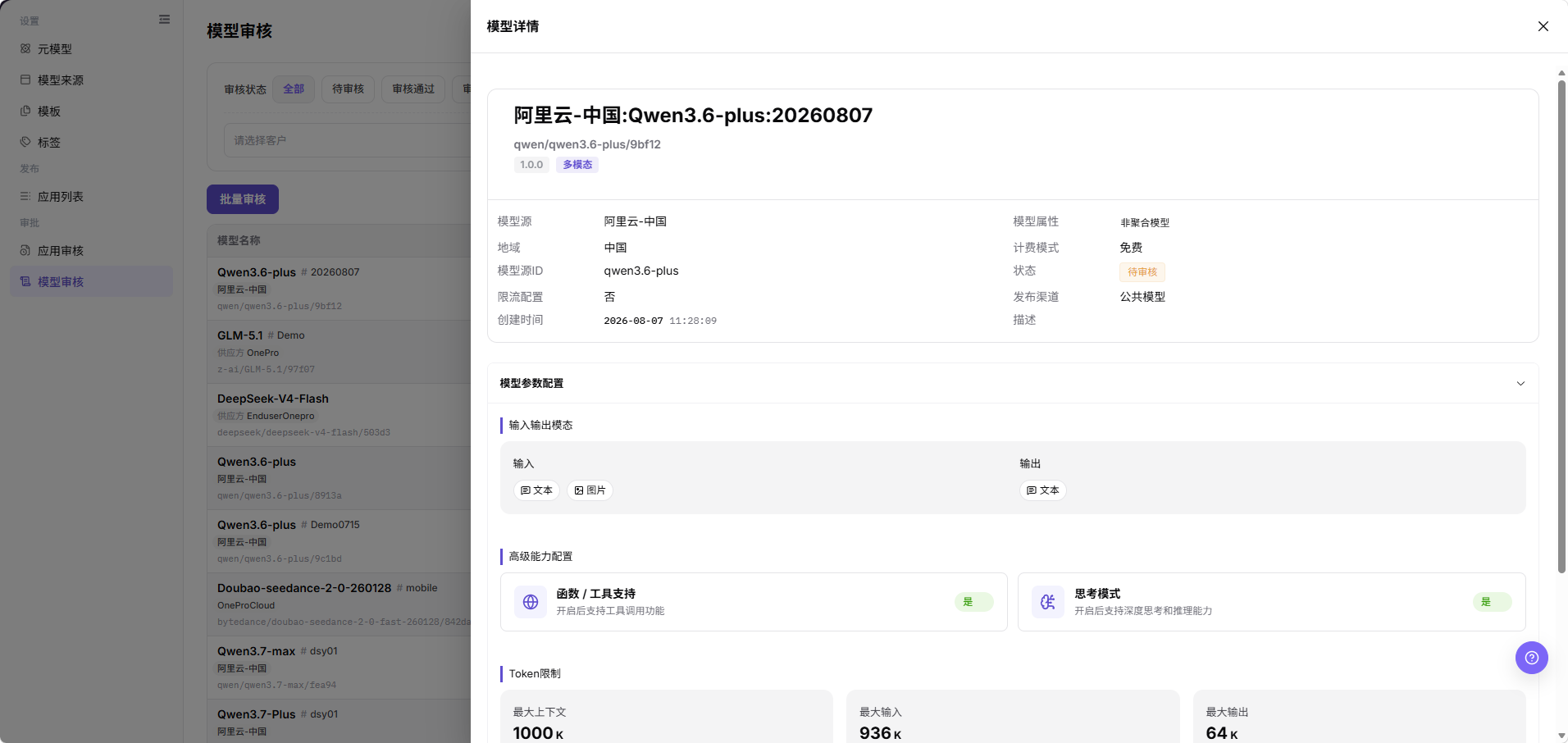Open the help question-mark floating button
The height and width of the screenshot is (743, 1568).
coord(1531,658)
